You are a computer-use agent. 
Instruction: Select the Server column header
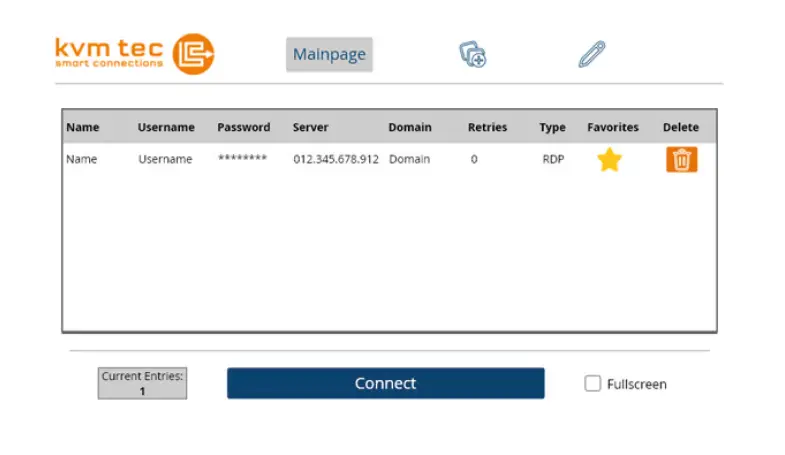[310, 127]
